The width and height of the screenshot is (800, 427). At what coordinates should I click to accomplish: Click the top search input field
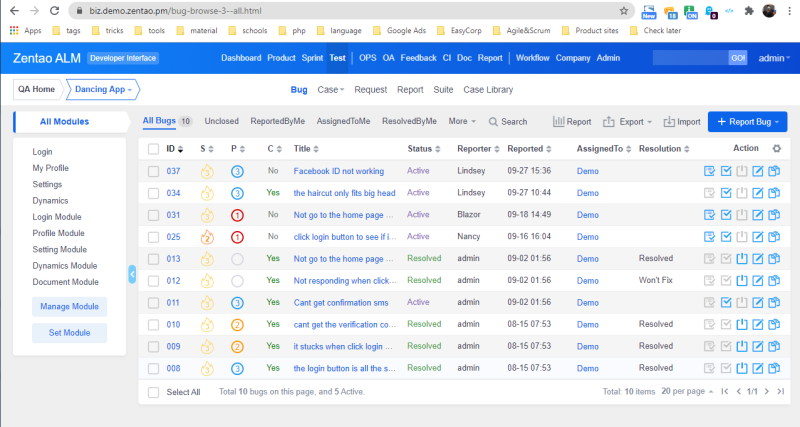pyautogui.click(x=688, y=58)
